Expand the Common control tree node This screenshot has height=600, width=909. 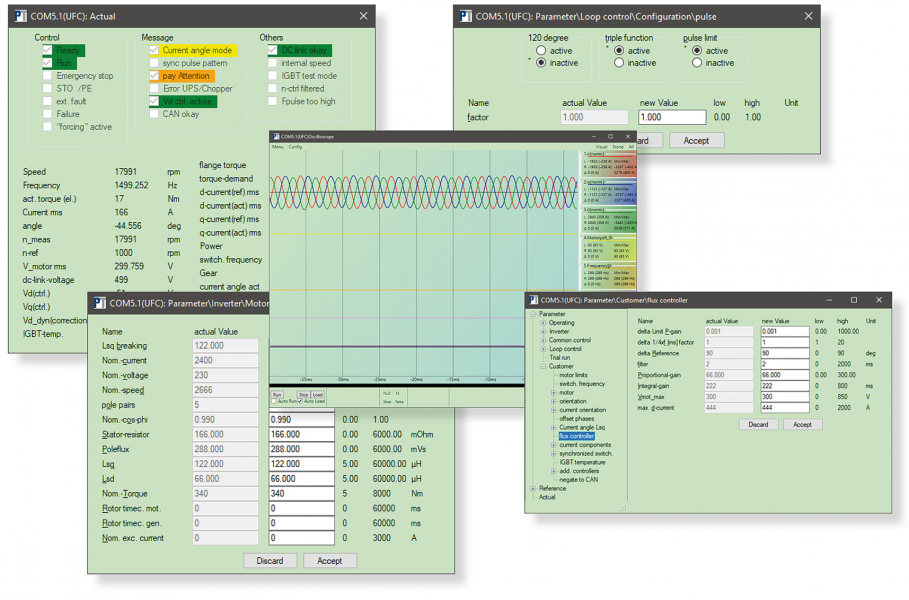(543, 340)
